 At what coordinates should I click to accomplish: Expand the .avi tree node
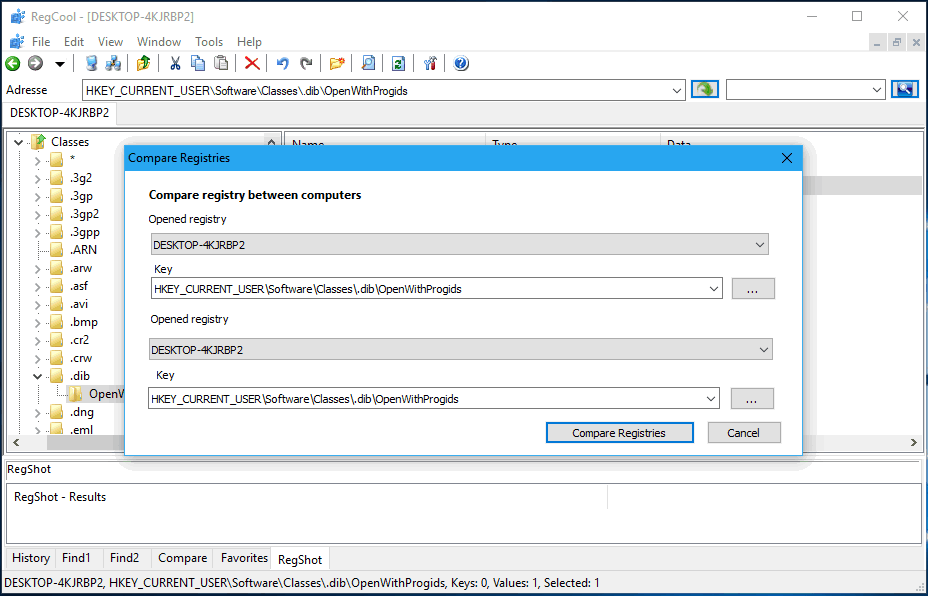click(x=37, y=304)
